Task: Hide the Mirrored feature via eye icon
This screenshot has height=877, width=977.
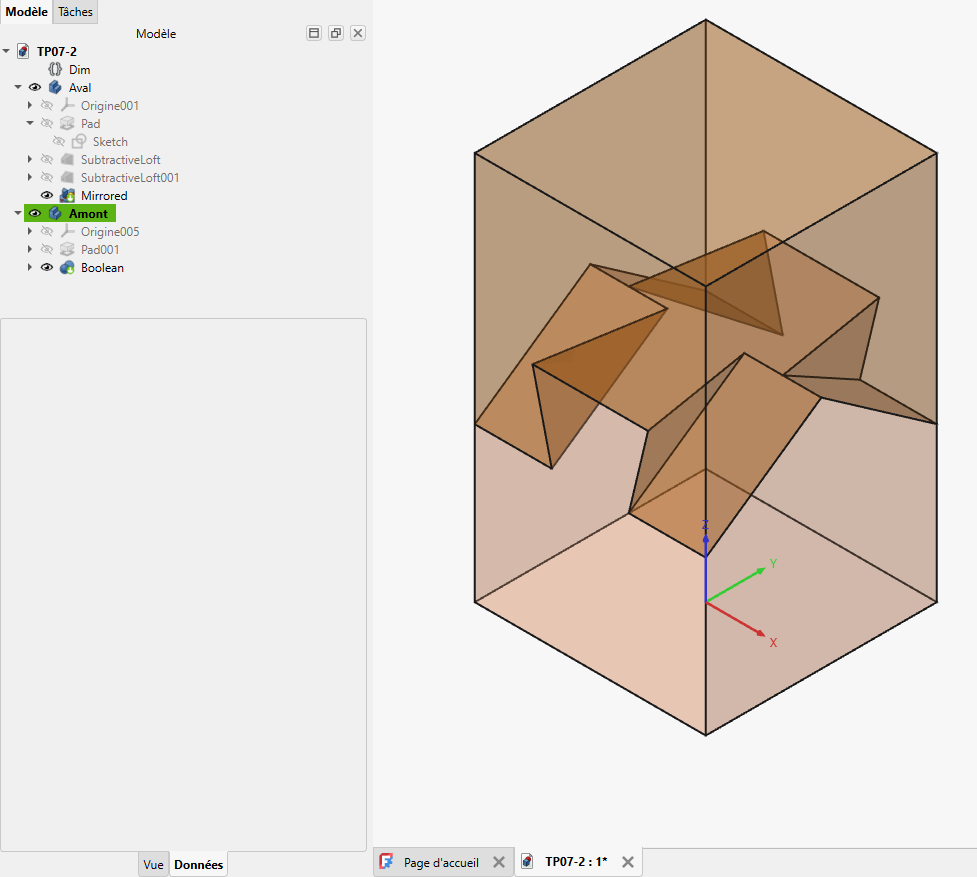Action: tap(47, 196)
